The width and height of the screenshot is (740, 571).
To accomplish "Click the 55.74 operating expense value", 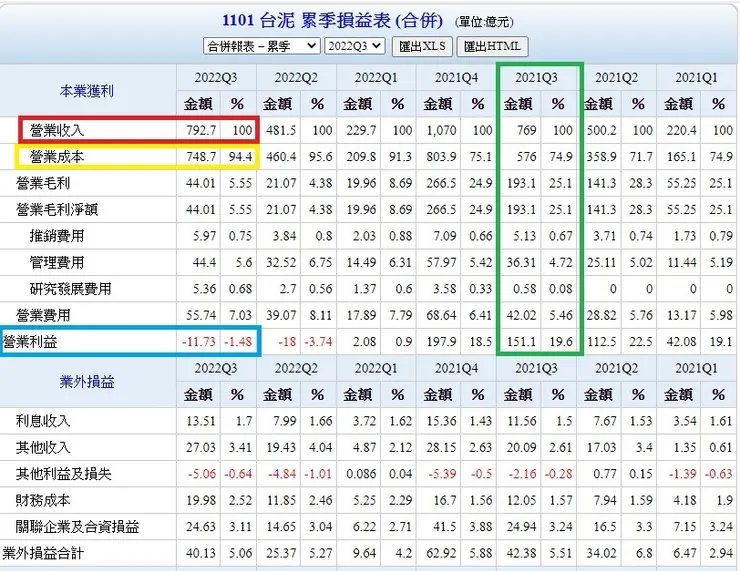I will tap(201, 315).
